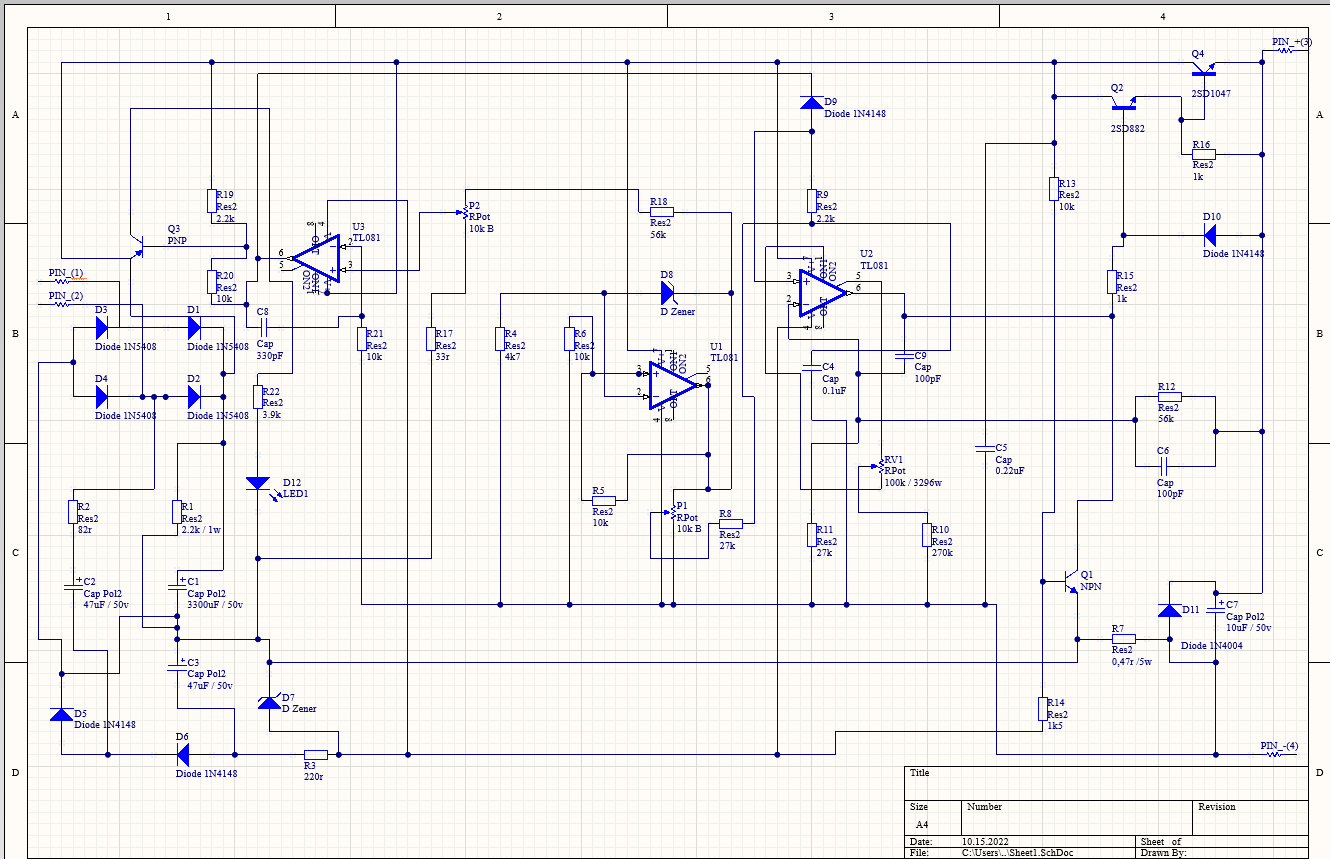Click the R7 0,47r 5w resistor symbol
Screen dimensions: 1330x859
(1124, 638)
